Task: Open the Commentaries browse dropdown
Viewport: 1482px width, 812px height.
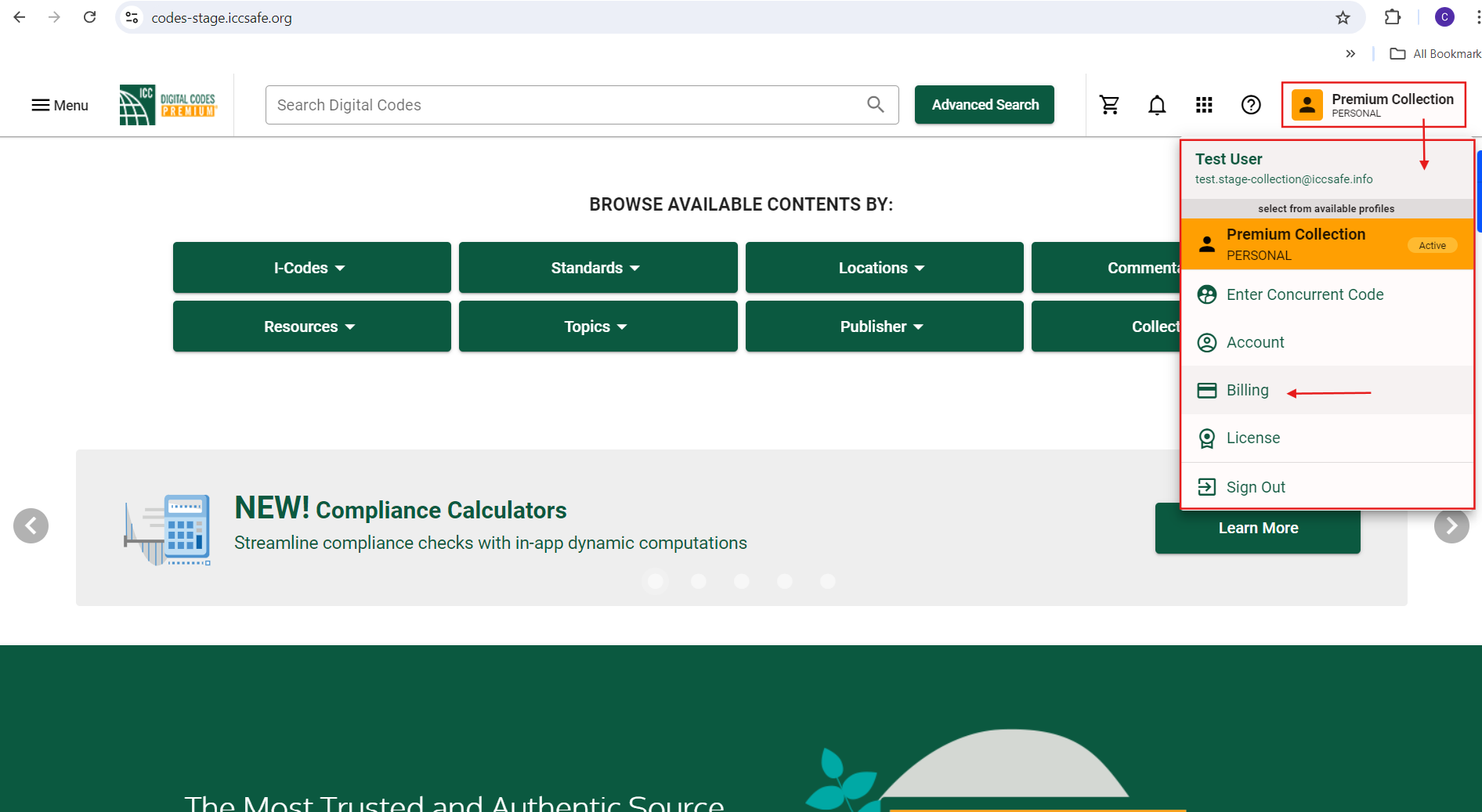Action: (1106, 268)
